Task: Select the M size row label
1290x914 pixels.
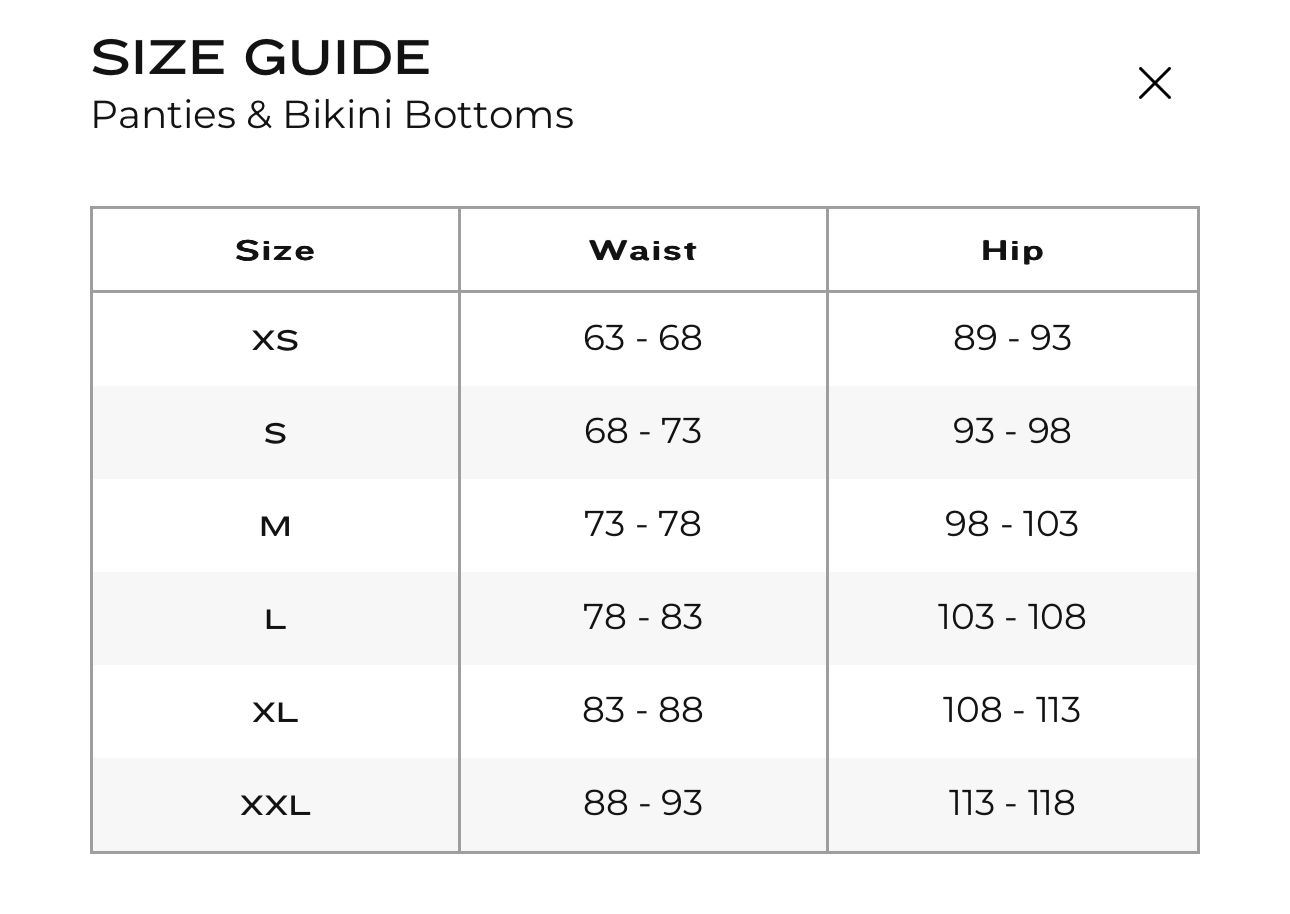Action: coord(275,526)
